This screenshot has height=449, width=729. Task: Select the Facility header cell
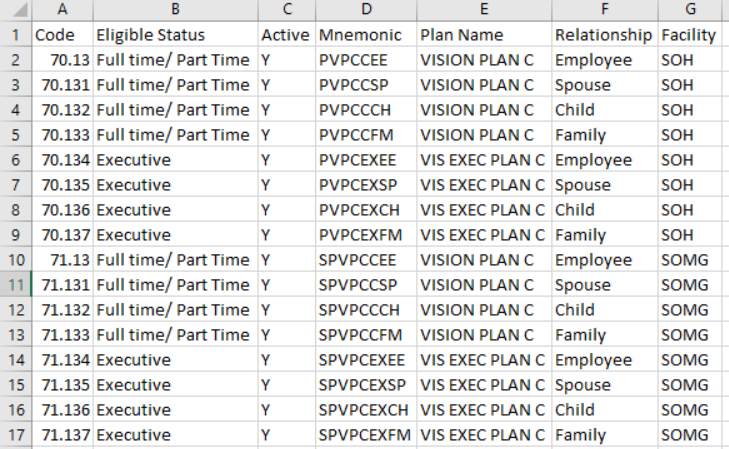[692, 35]
